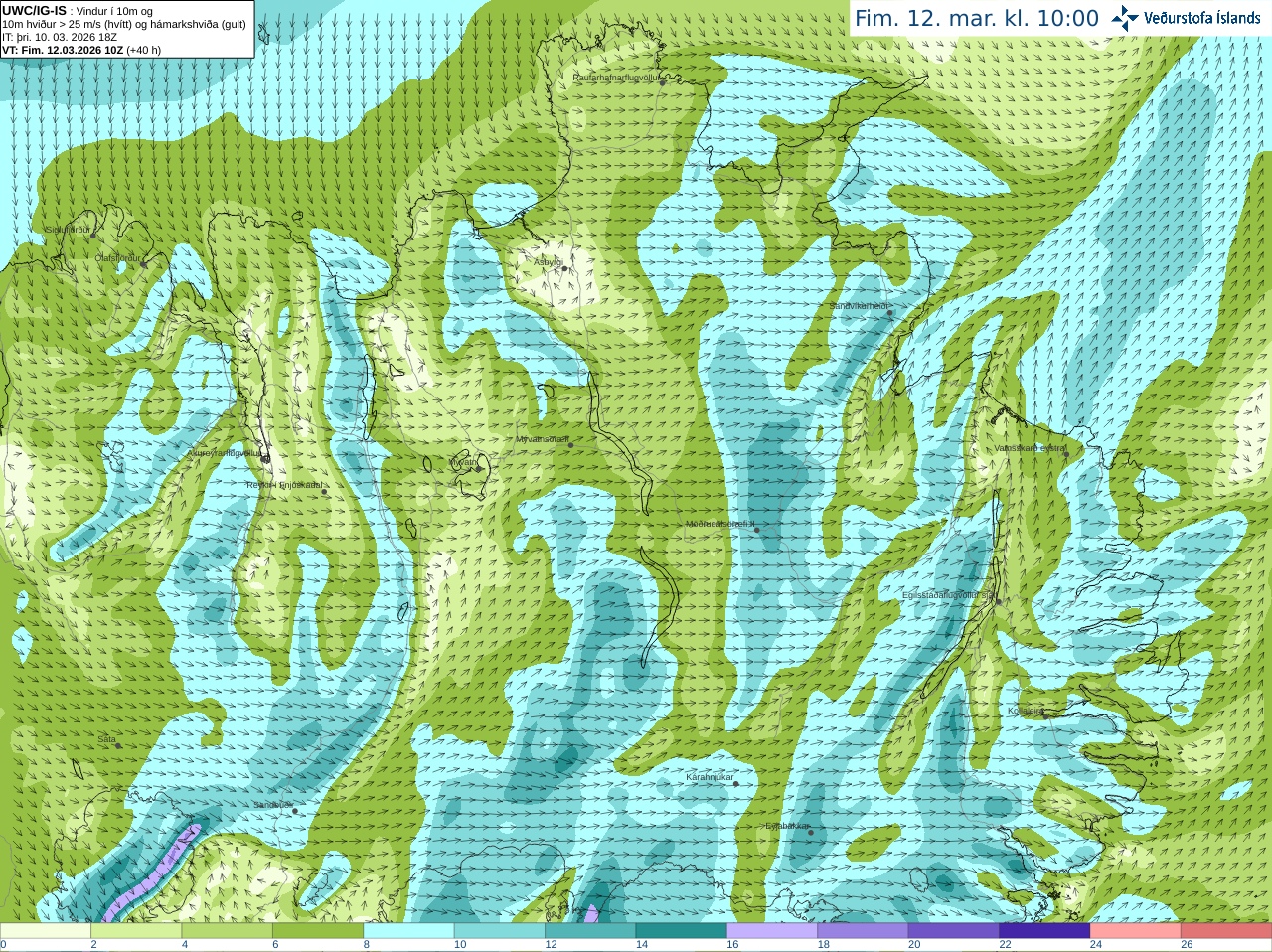This screenshot has height=952, width=1272.
Task: Click the Vatnsskarð eystra station label
Action: (x=1030, y=448)
